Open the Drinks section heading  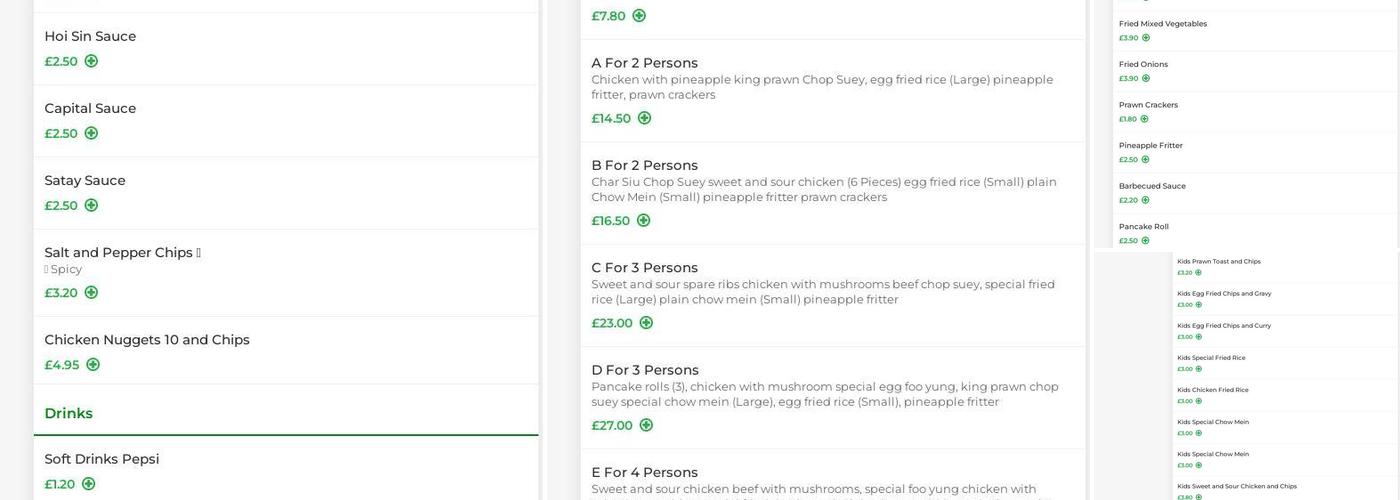coord(68,413)
